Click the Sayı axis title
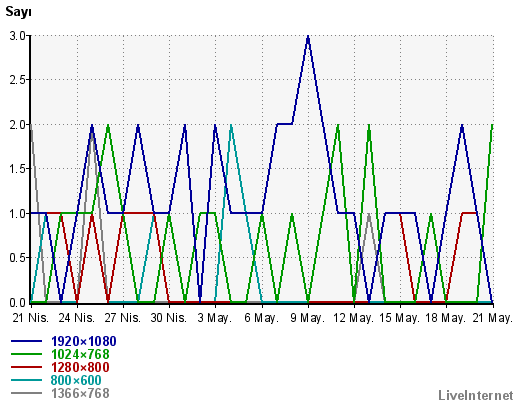This screenshot has width=520, height=405. pyautogui.click(x=18, y=12)
